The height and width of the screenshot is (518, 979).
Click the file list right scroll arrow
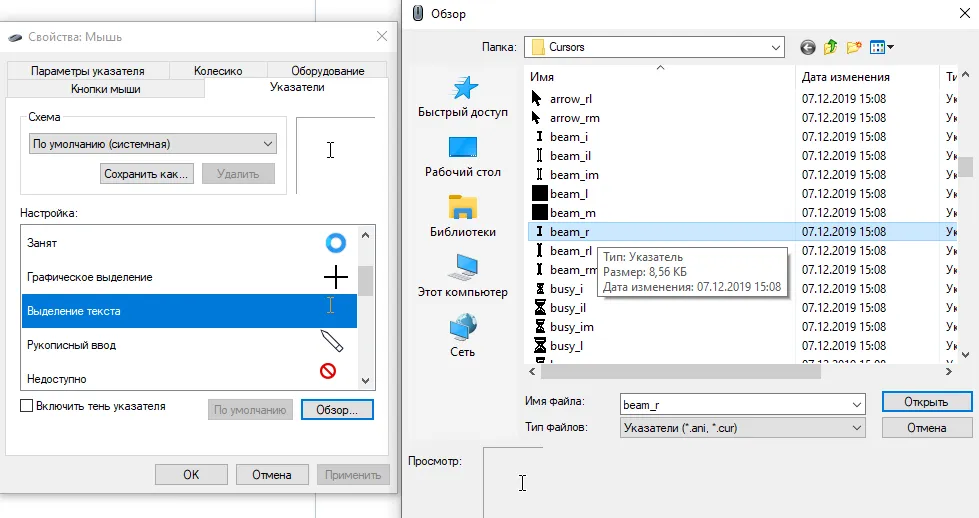(x=949, y=371)
